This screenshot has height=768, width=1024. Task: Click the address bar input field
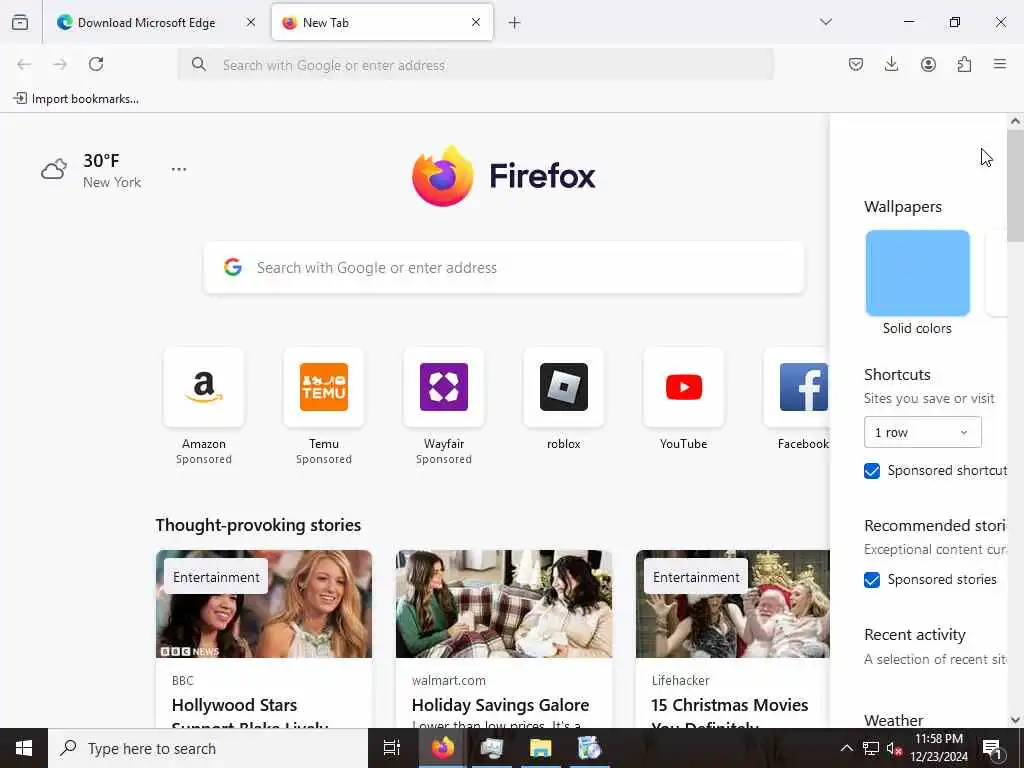(x=476, y=65)
